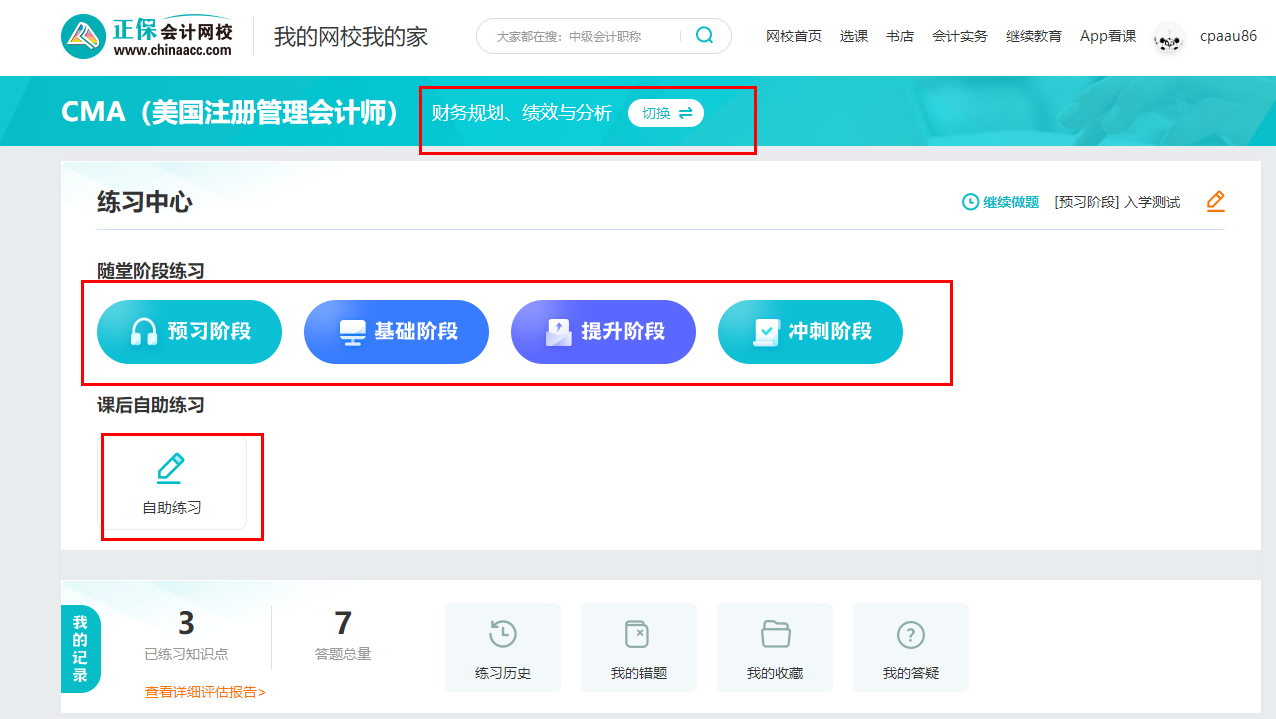Click the clock icon beside 继续做题

point(970,202)
